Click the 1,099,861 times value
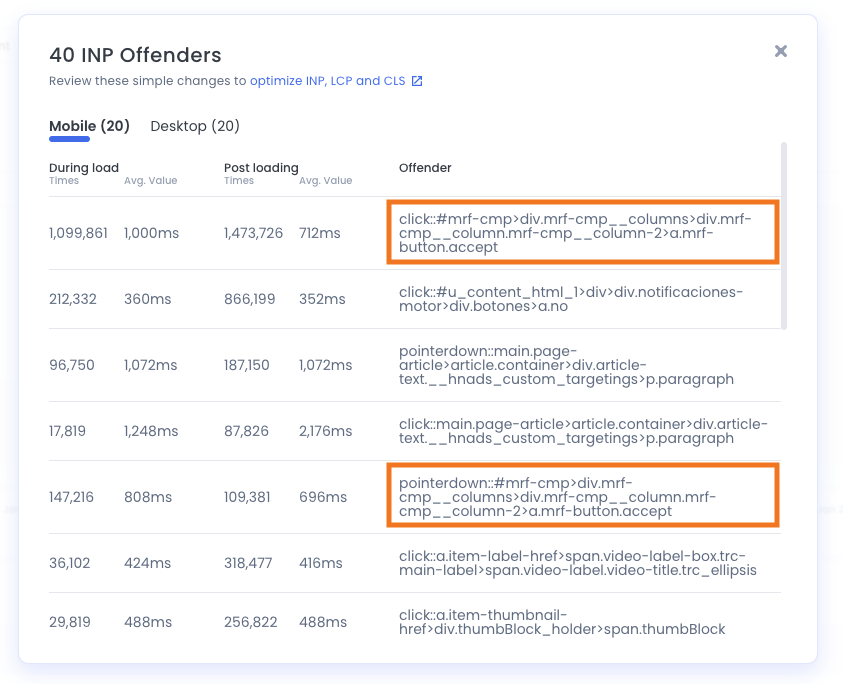The width and height of the screenshot is (843, 684). click(77, 232)
